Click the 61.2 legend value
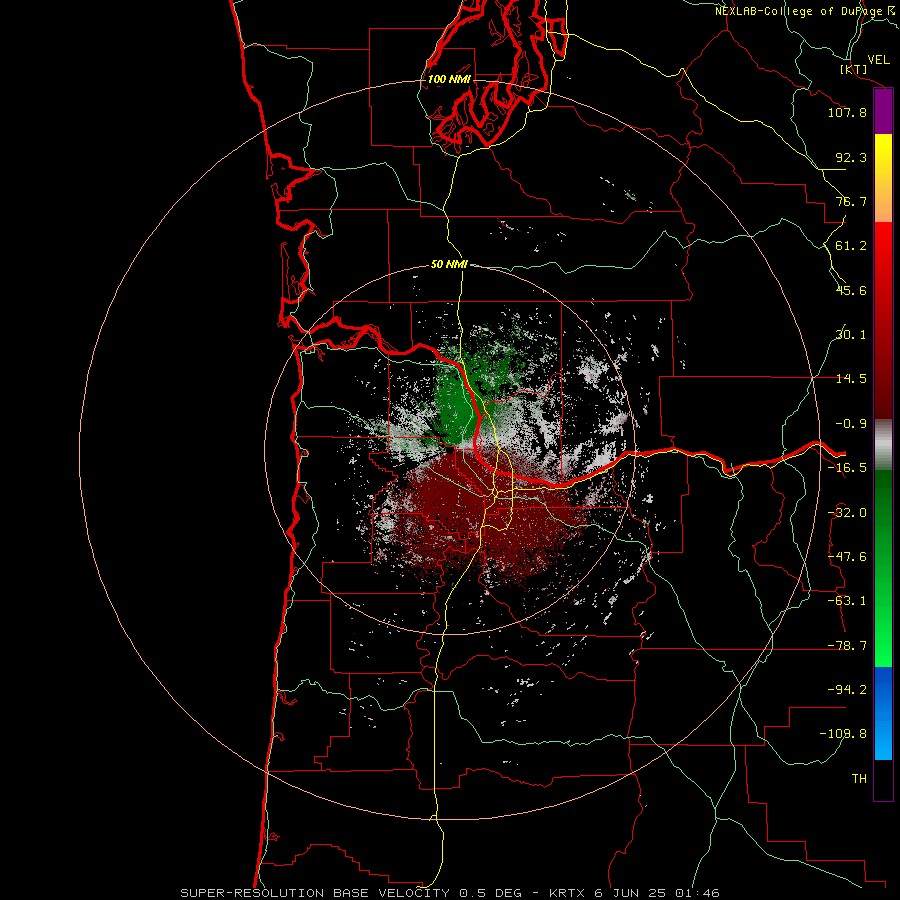 coord(851,246)
